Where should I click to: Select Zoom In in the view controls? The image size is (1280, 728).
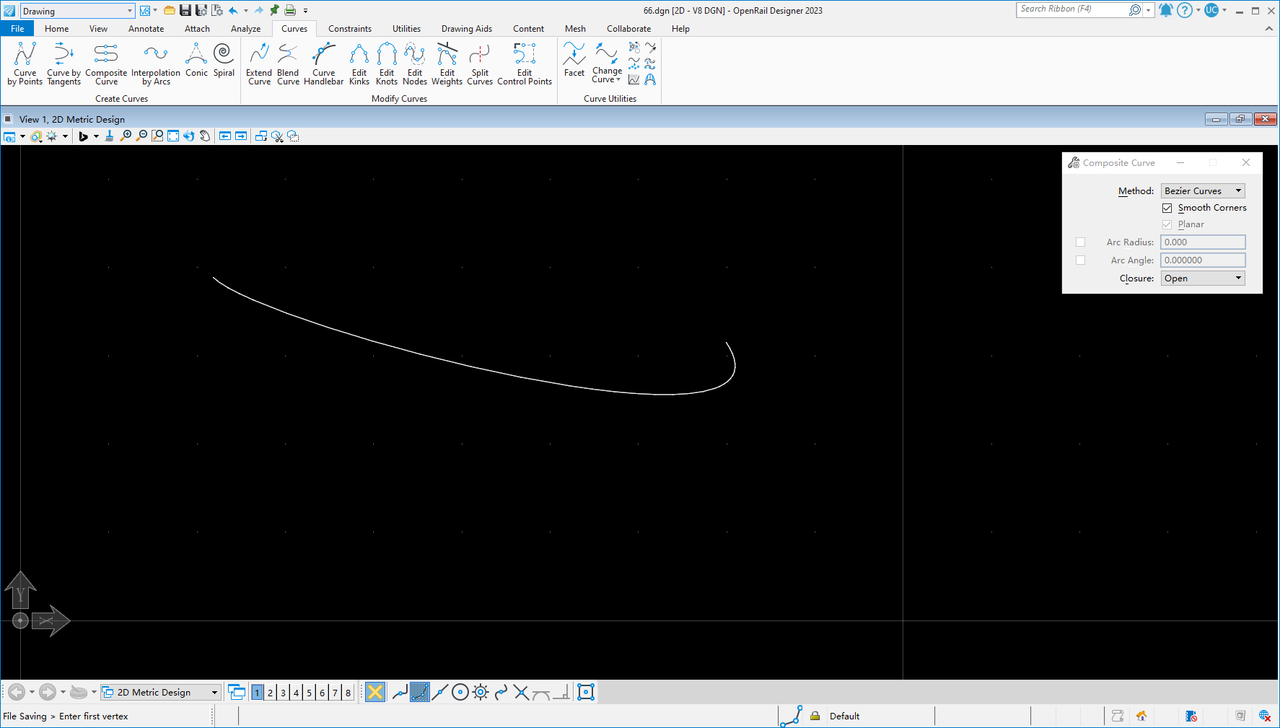click(126, 136)
